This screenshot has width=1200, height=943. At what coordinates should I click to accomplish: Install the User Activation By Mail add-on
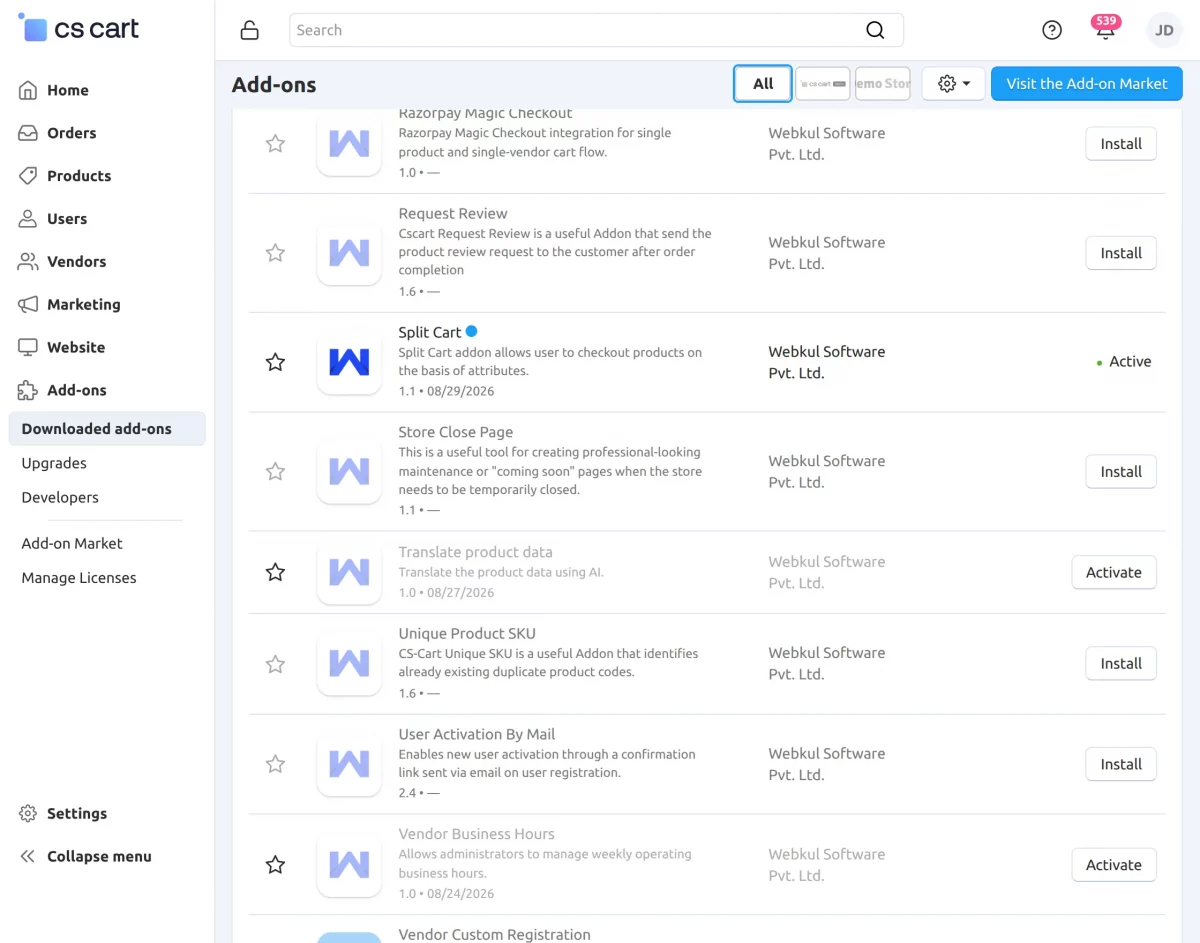[1121, 764]
